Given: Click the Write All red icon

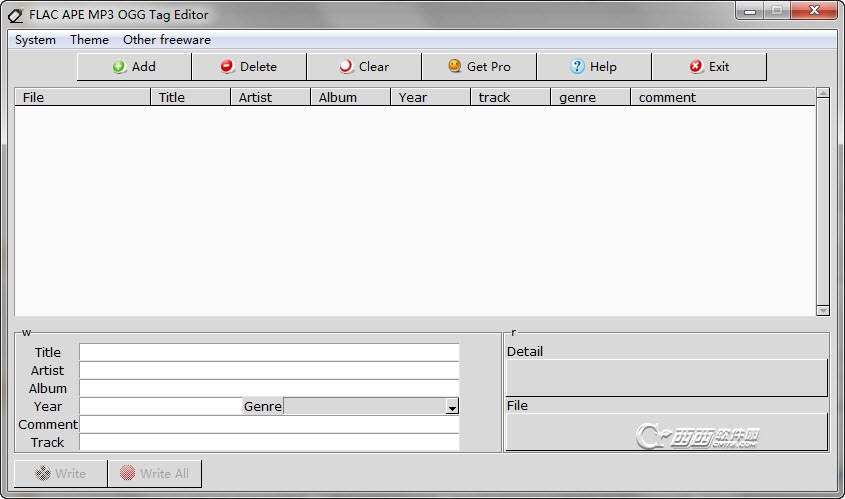Looking at the screenshot, I should [127, 473].
